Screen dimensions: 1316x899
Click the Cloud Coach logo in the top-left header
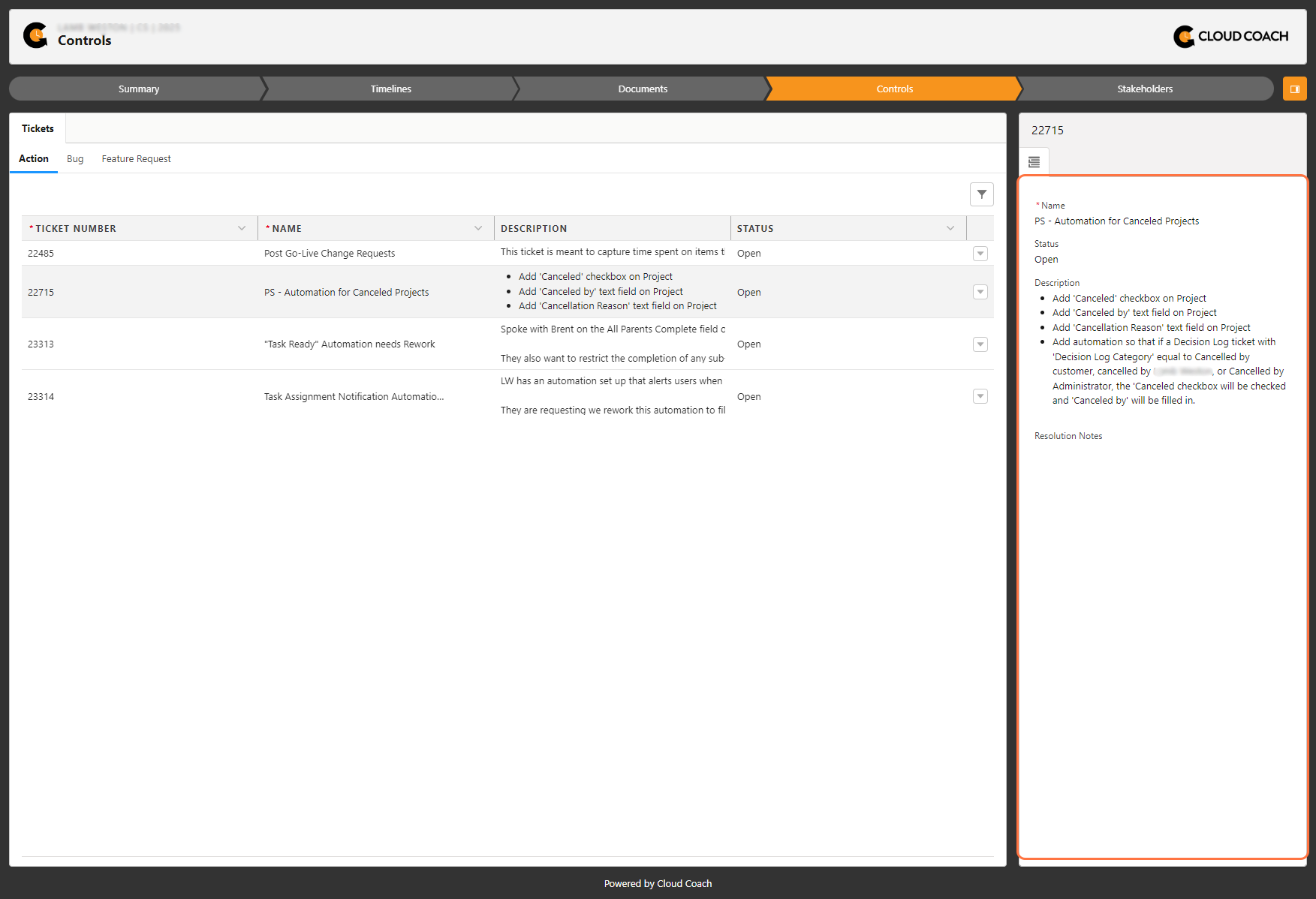pos(35,35)
